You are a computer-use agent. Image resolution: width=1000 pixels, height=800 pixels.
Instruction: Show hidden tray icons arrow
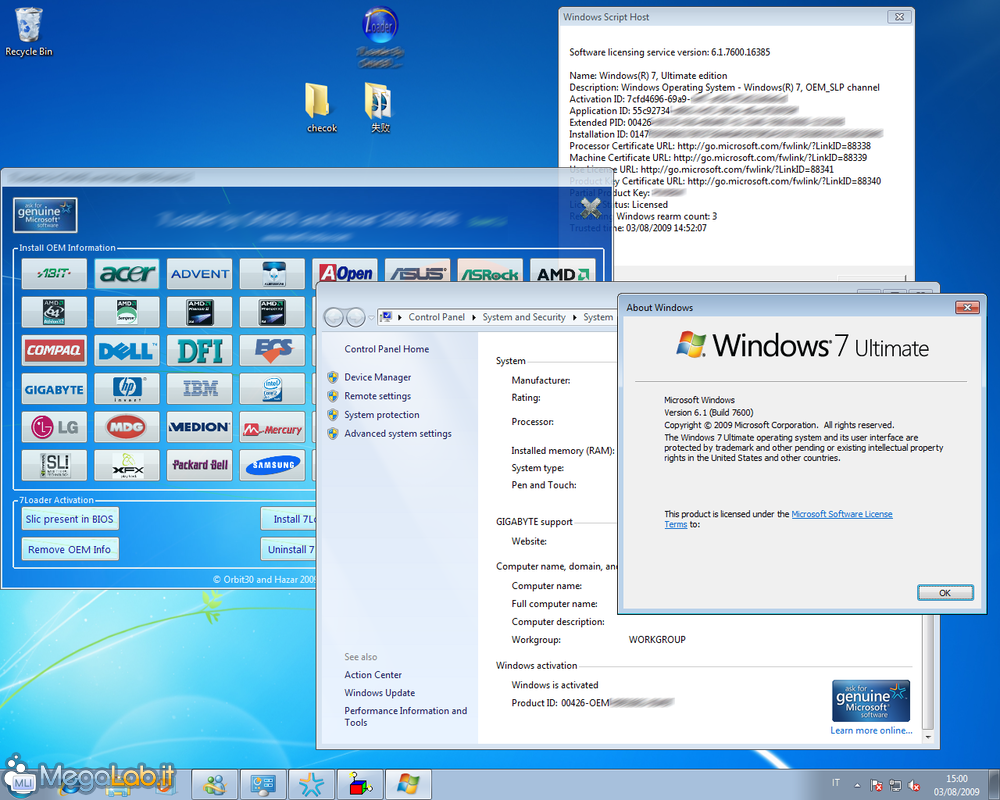[x=857, y=785]
